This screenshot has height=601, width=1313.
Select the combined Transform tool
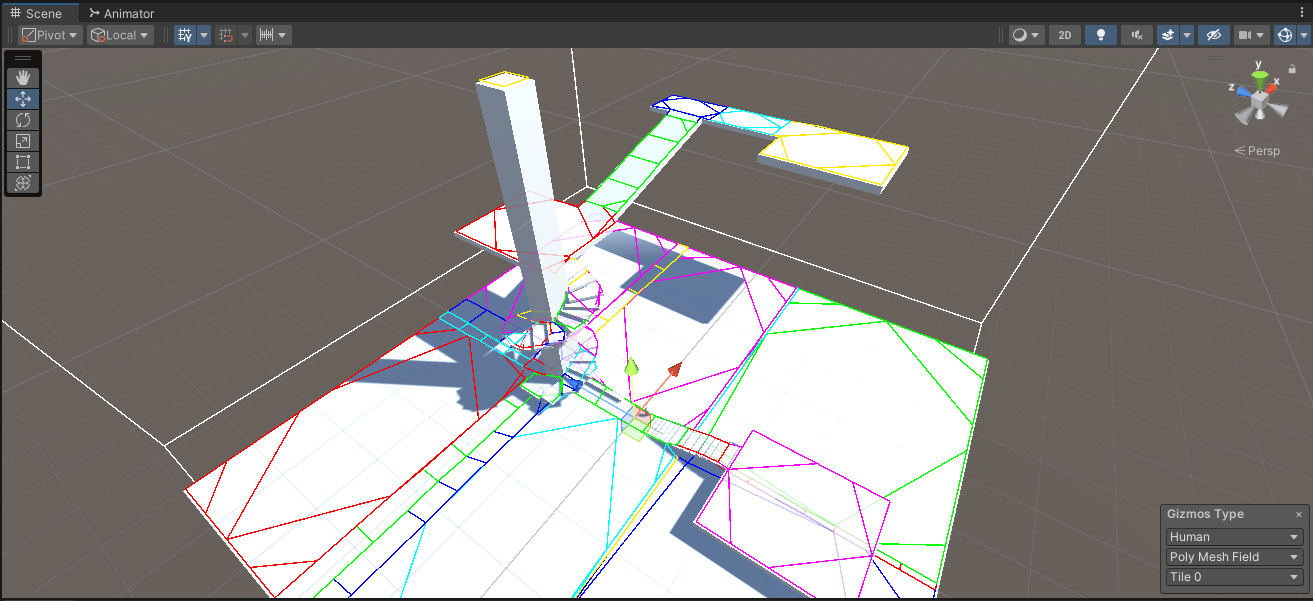[23, 183]
